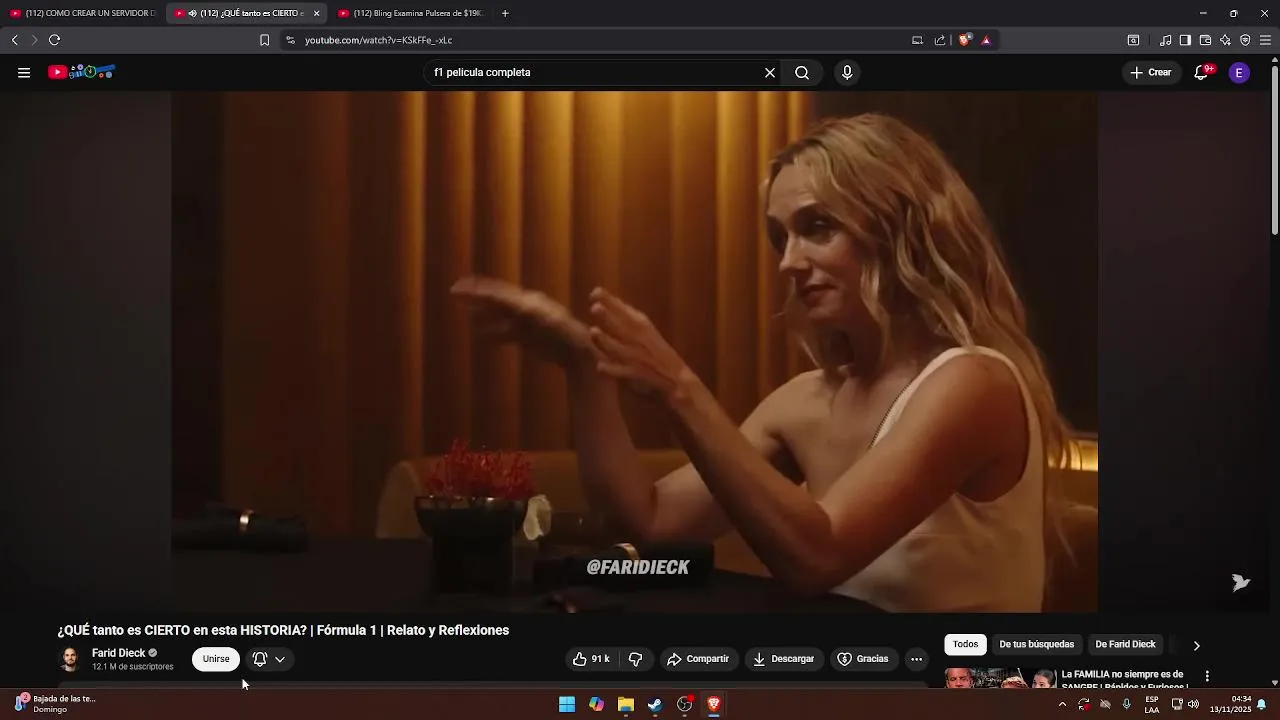Open Brave VPN shield icon
Viewport: 1280px width, 720px height.
click(1245, 40)
